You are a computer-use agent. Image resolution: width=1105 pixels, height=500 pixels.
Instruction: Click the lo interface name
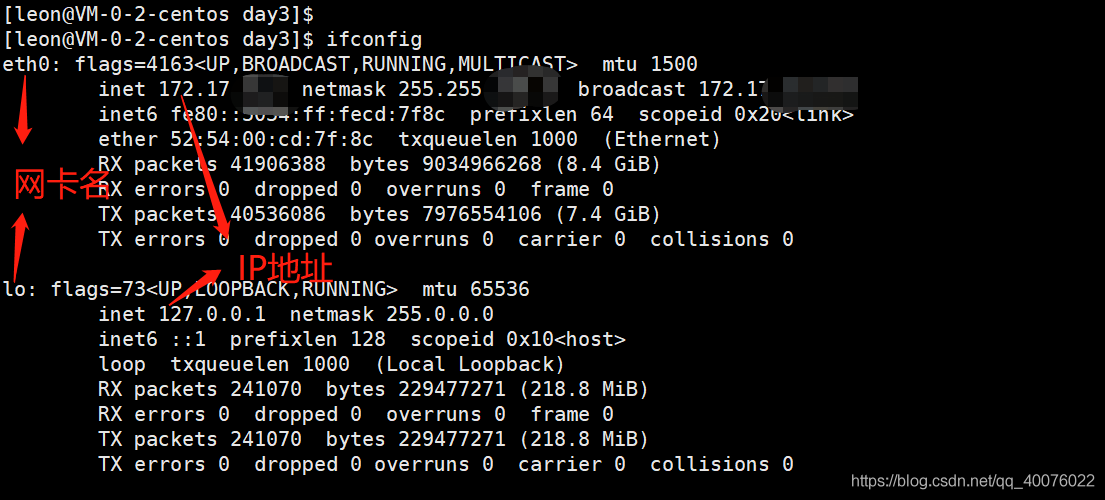click(14, 289)
